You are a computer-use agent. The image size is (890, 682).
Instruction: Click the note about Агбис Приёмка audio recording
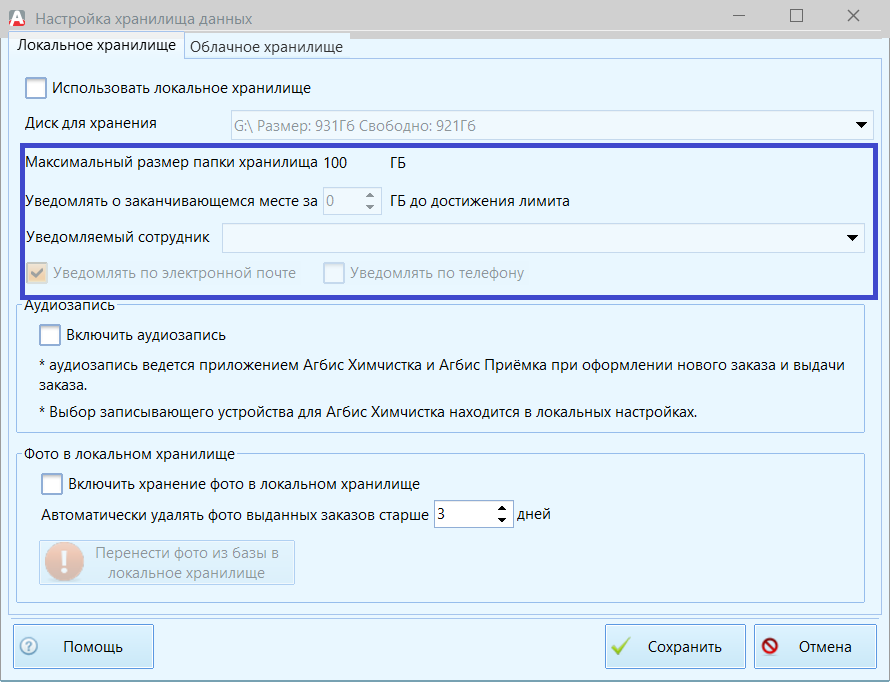pos(442,374)
